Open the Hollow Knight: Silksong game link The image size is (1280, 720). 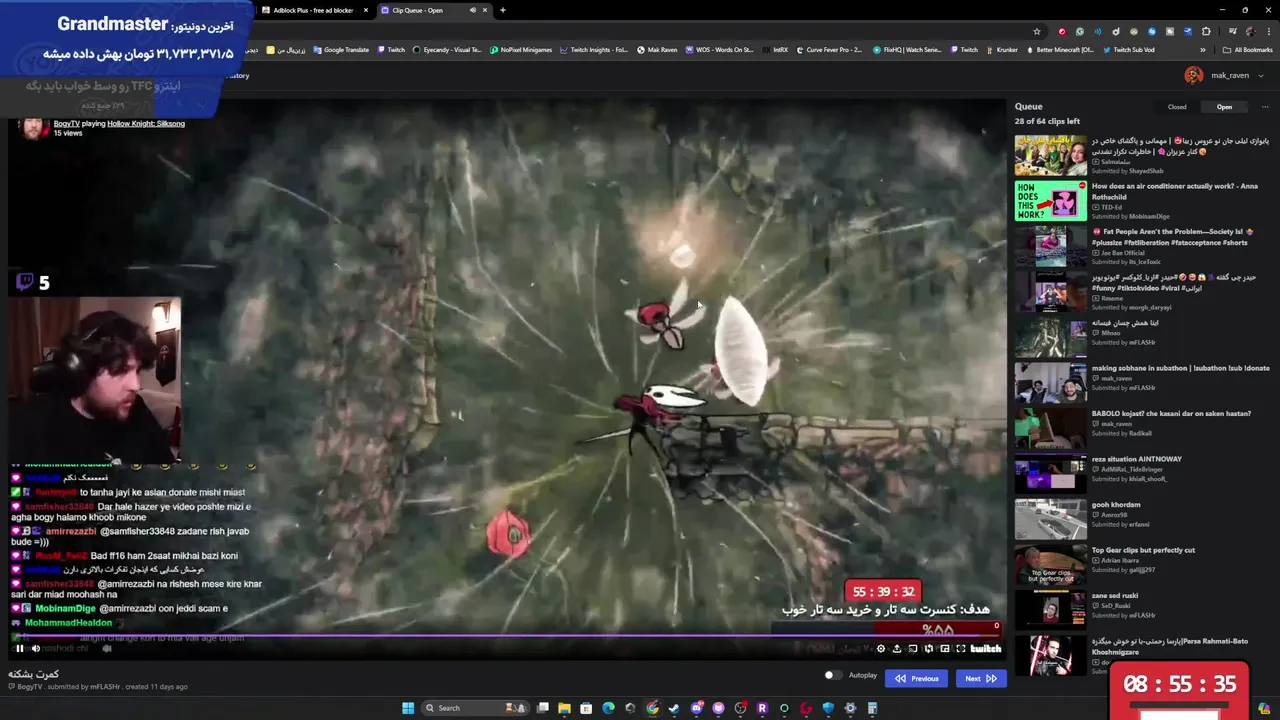click(146, 123)
